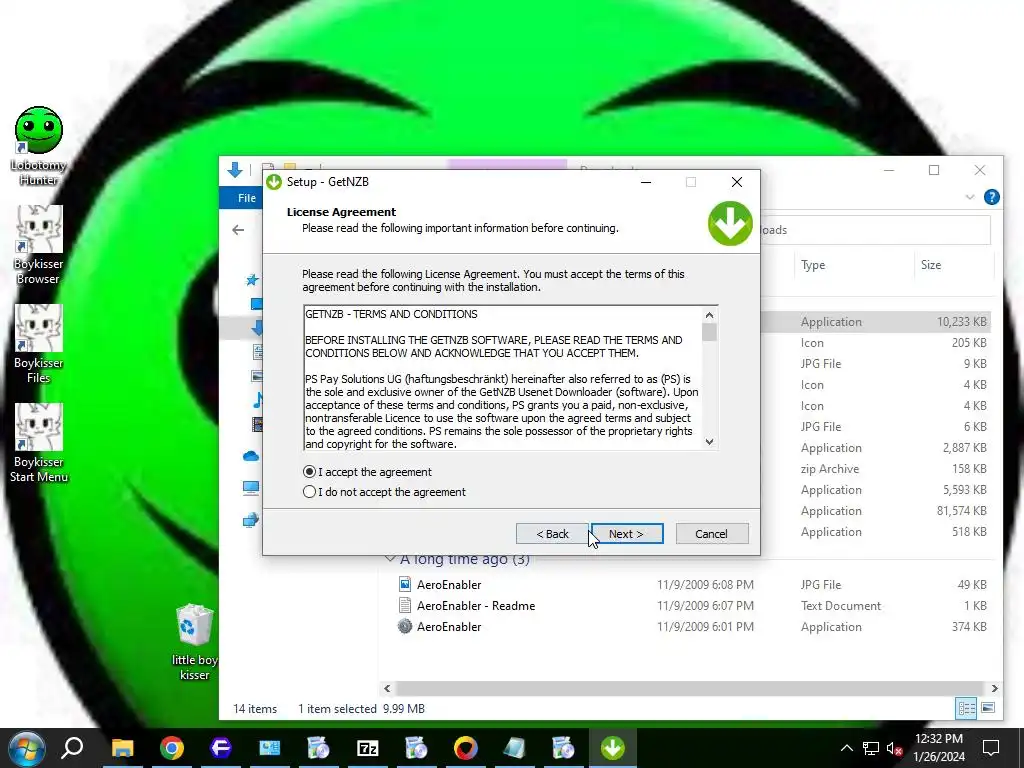Image resolution: width=1024 pixels, height=768 pixels.
Task: Click the Explorer back navigation arrow
Action: tap(238, 230)
